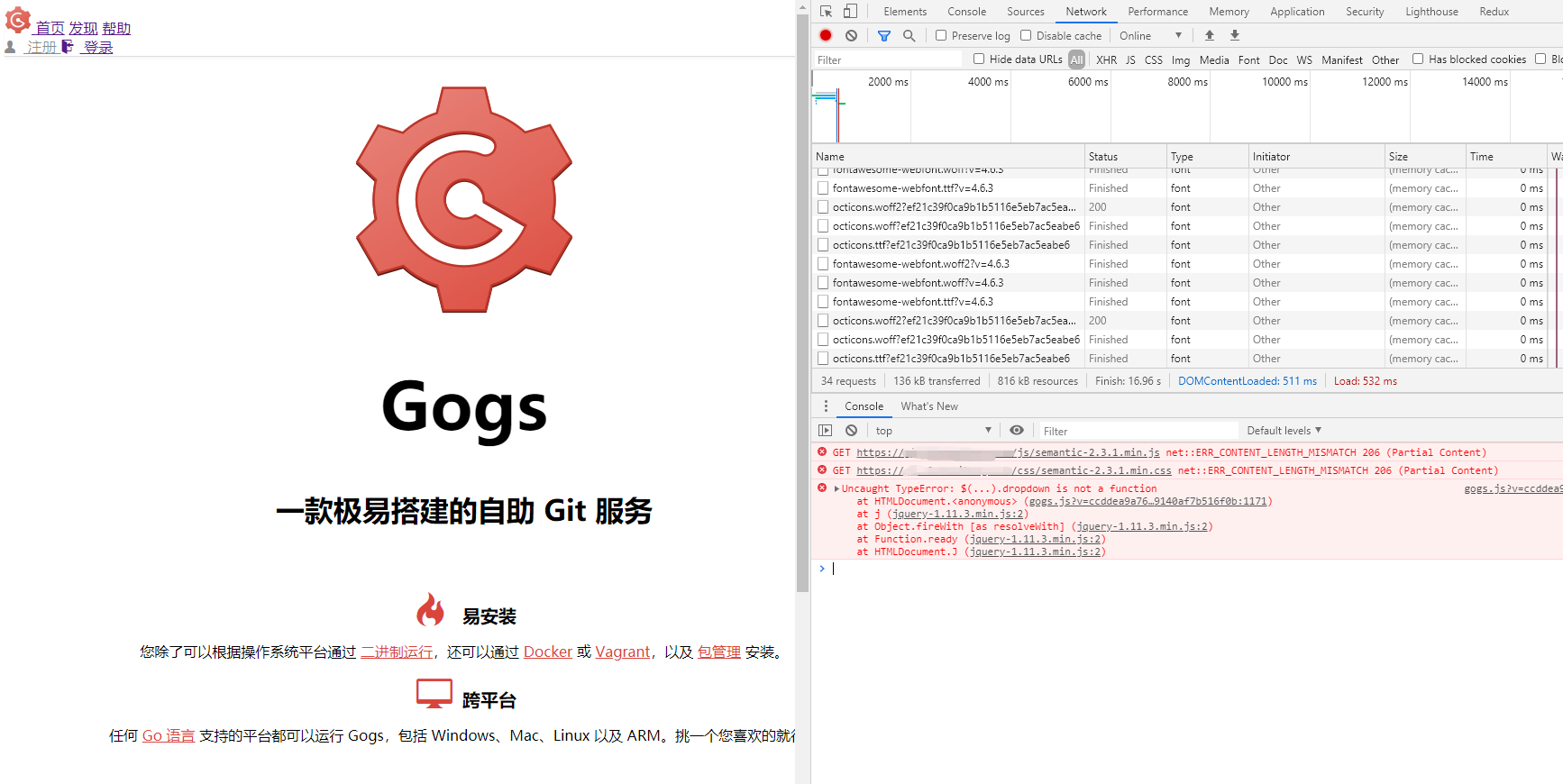Open the Application tab

[1298, 12]
